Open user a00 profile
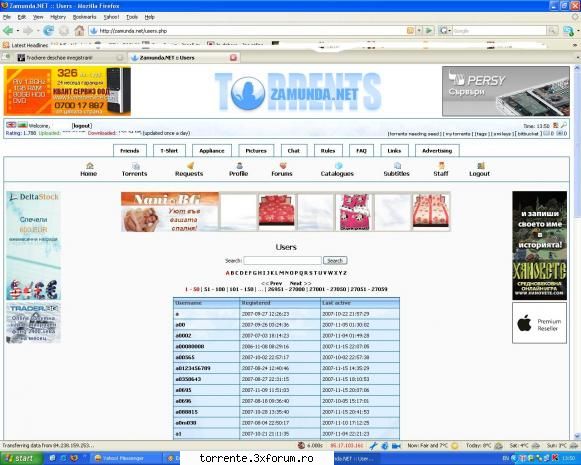This screenshot has width=581, height=465. tap(180, 325)
